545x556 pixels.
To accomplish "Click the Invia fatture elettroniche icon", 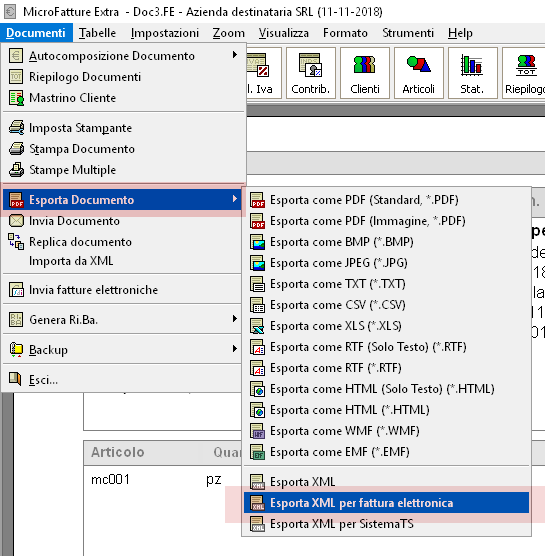I will coord(16,290).
